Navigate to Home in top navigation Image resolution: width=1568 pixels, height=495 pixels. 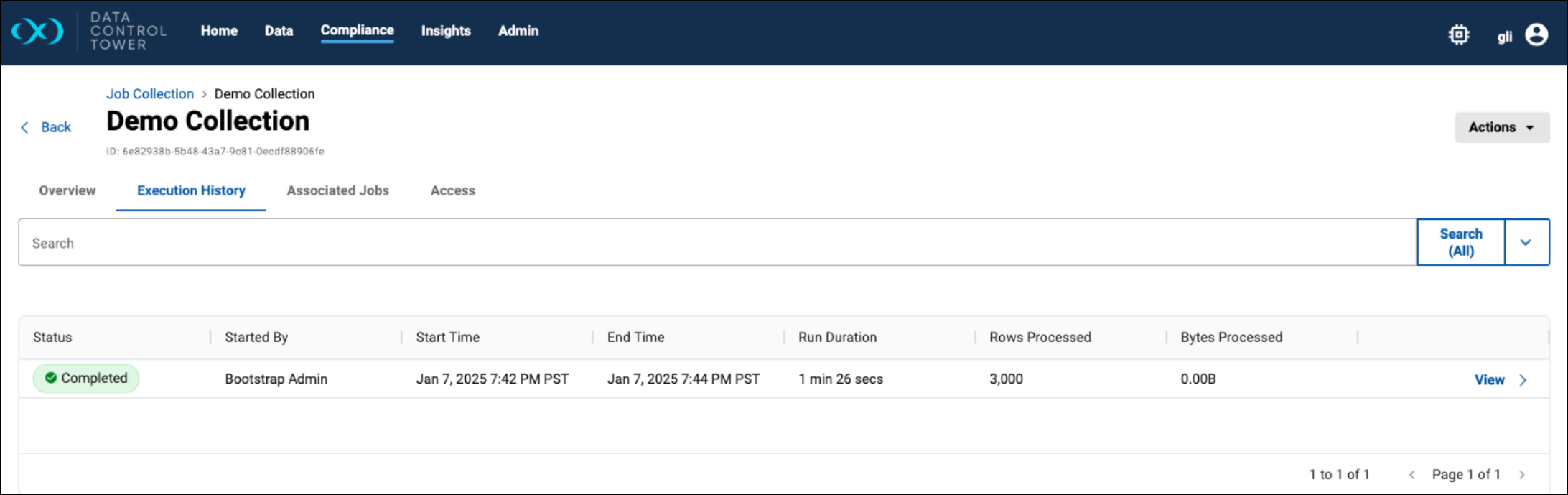coord(219,31)
